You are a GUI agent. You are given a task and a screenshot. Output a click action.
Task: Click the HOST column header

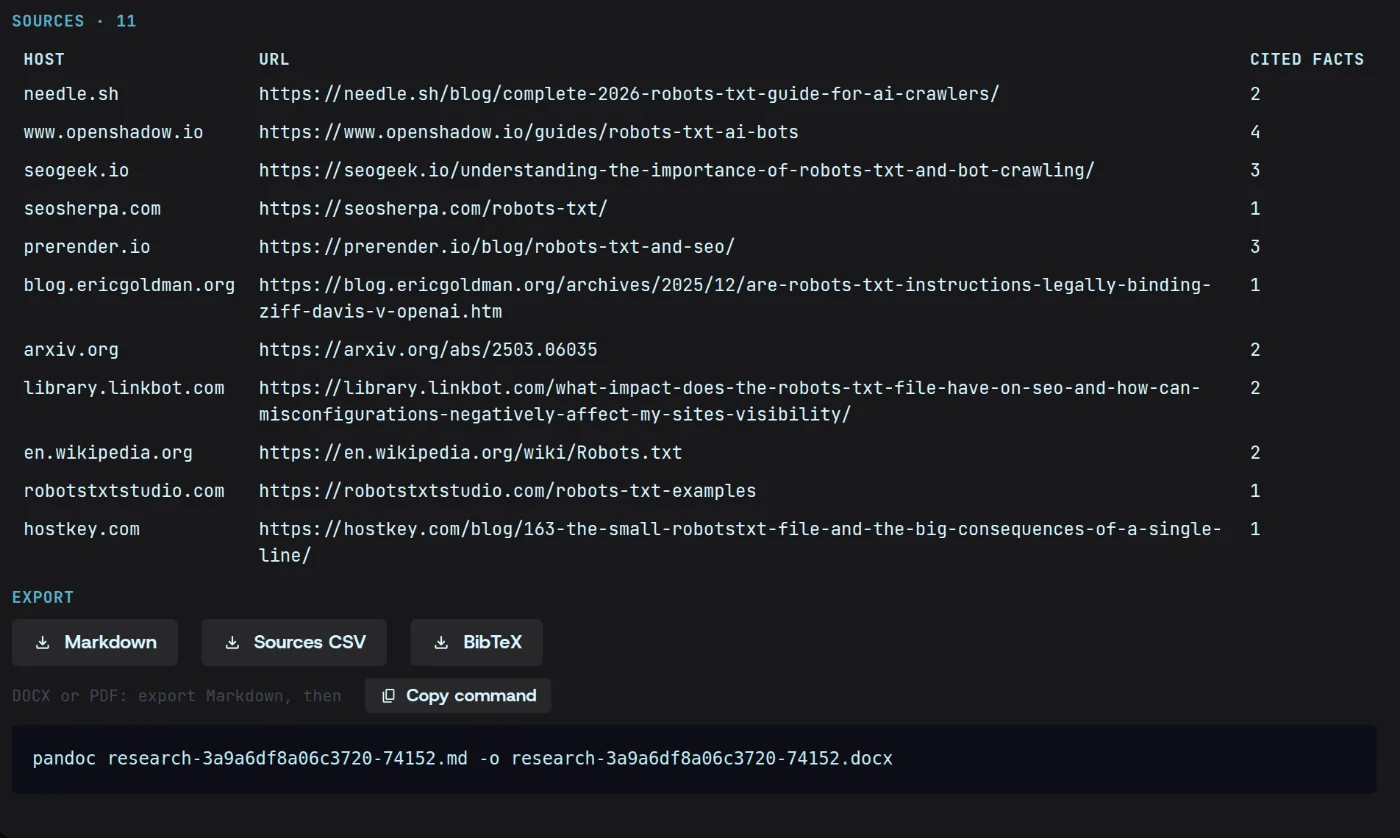[x=44, y=59]
